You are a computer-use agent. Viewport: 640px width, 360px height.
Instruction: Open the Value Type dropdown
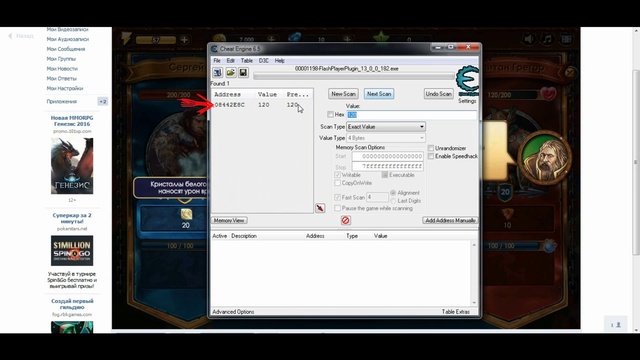[x=386, y=138]
